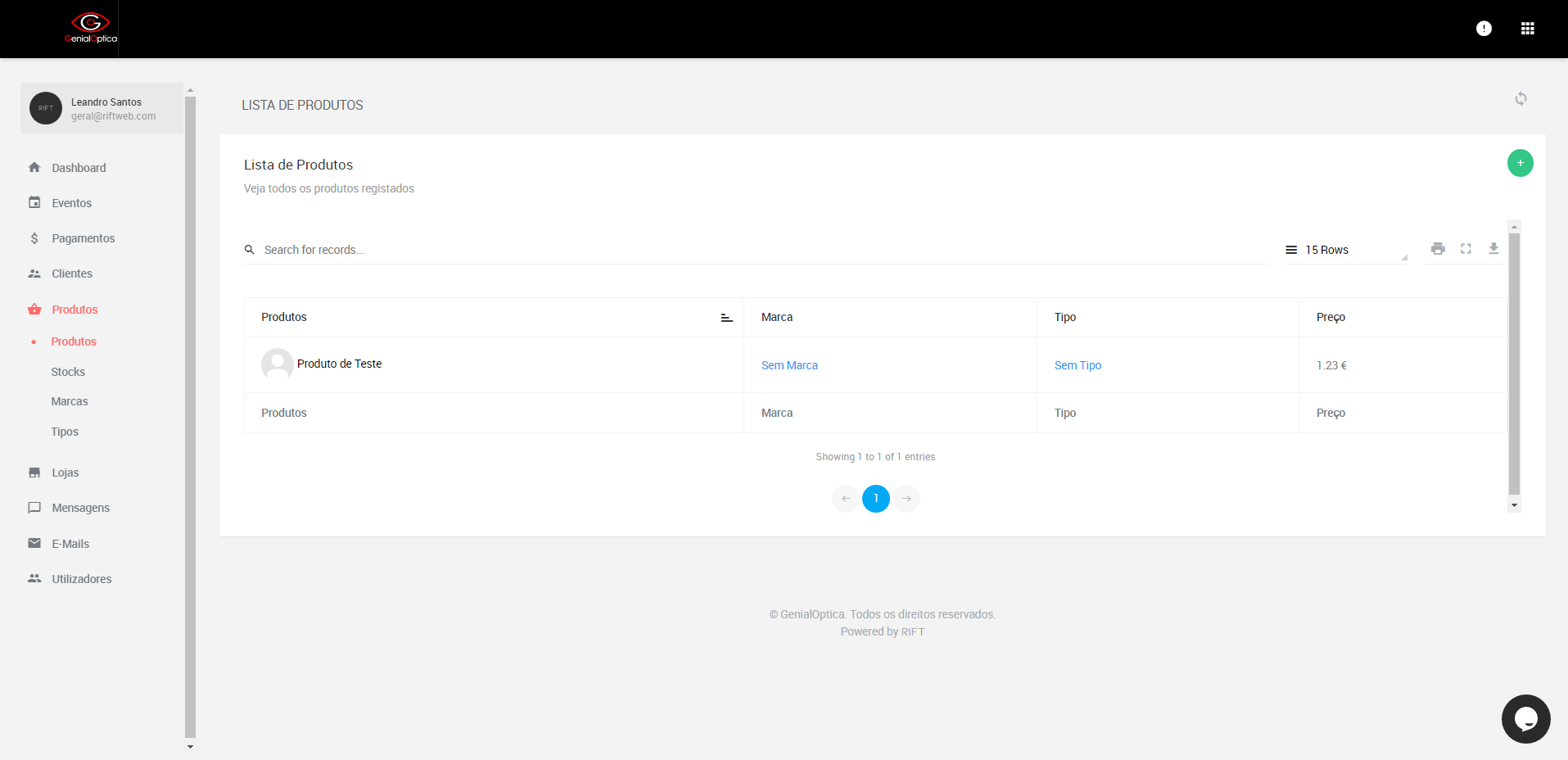This screenshot has height=760, width=1568.
Task: Click the table panel scrollbar
Action: pos(1514,364)
